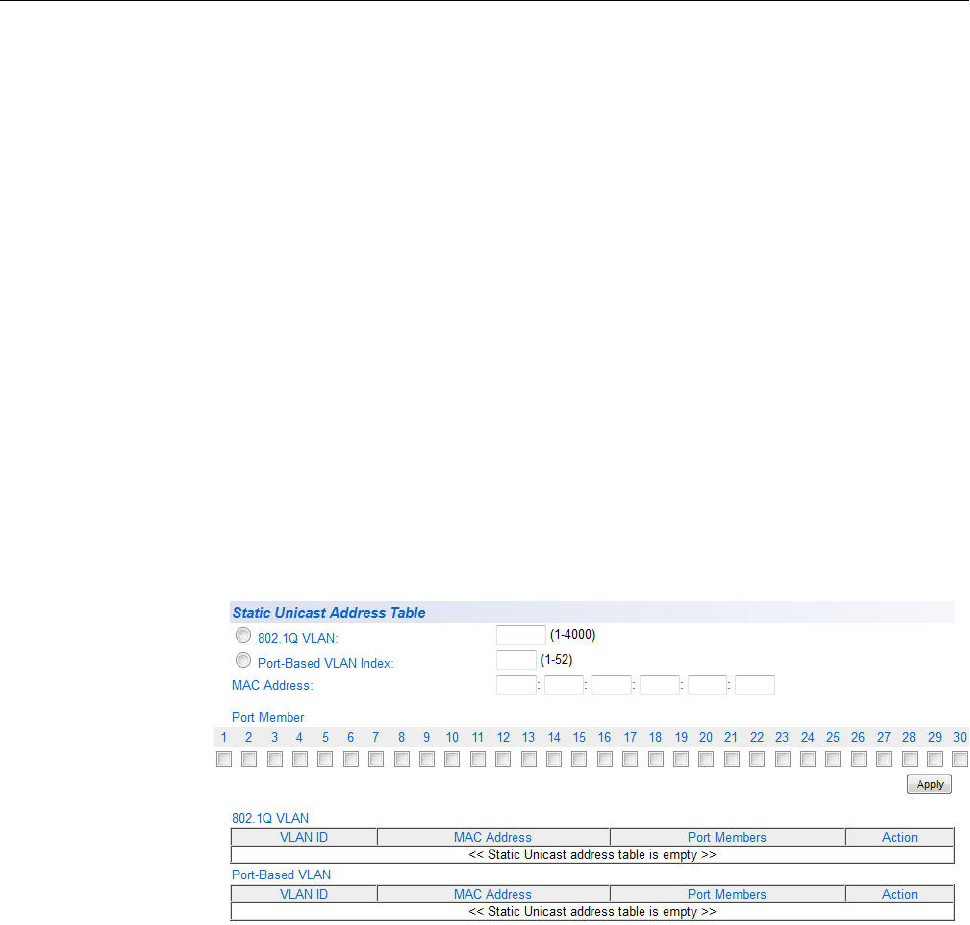Check port member 8 checkbox
The height and width of the screenshot is (925, 970).
click(401, 759)
